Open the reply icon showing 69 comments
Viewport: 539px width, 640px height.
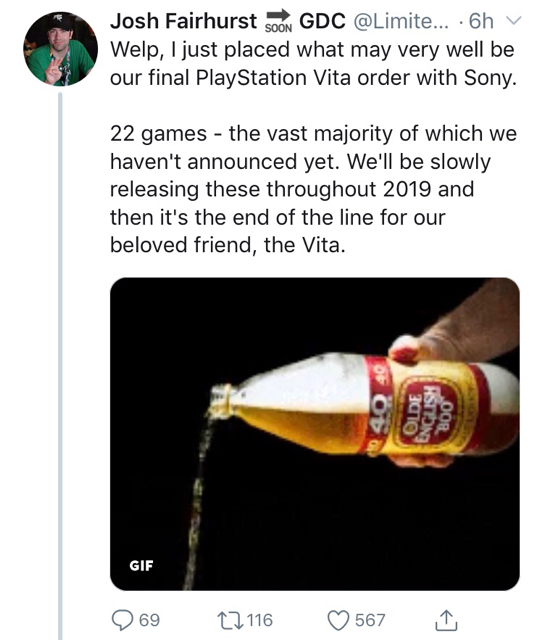point(123,620)
